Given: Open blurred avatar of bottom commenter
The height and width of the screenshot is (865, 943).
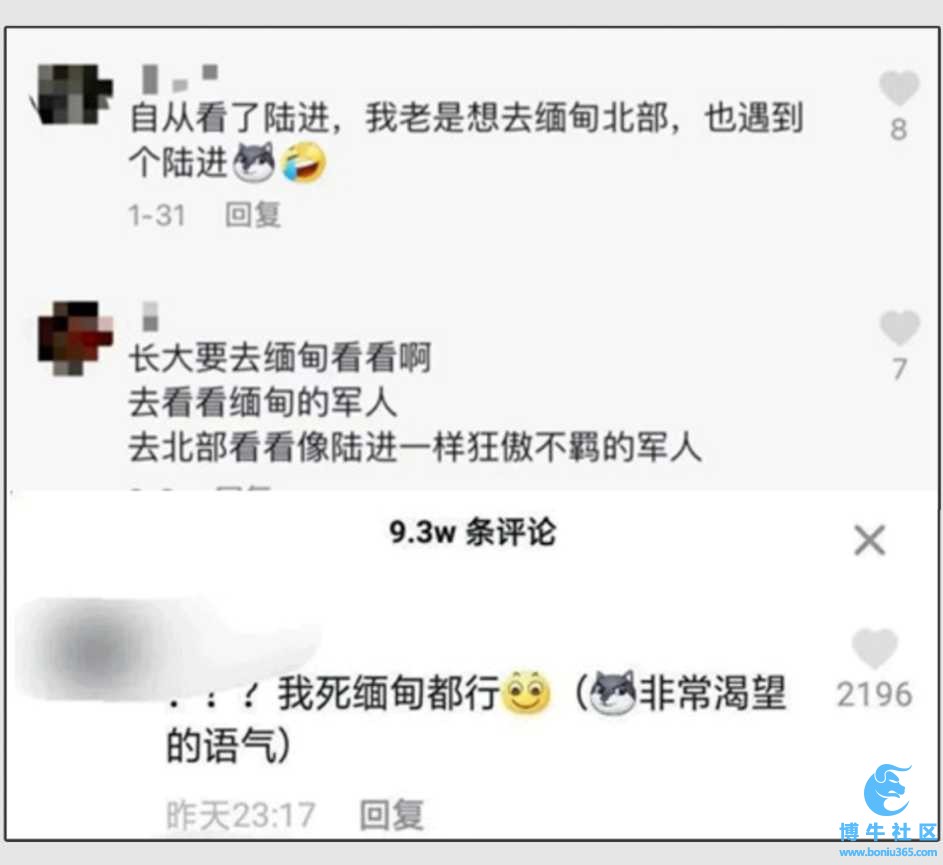Looking at the screenshot, I should coord(96,650).
